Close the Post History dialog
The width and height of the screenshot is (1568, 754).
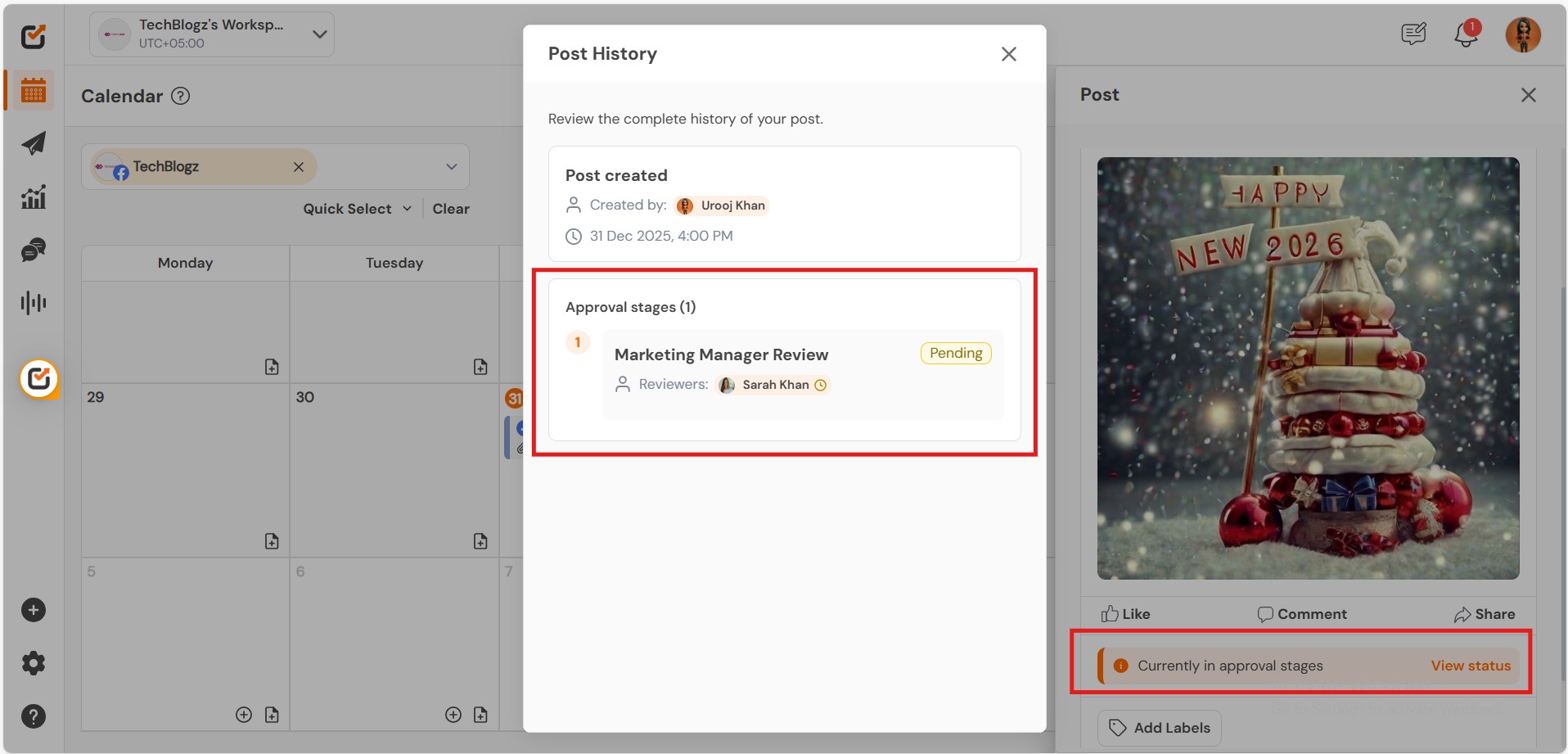pos(1008,54)
